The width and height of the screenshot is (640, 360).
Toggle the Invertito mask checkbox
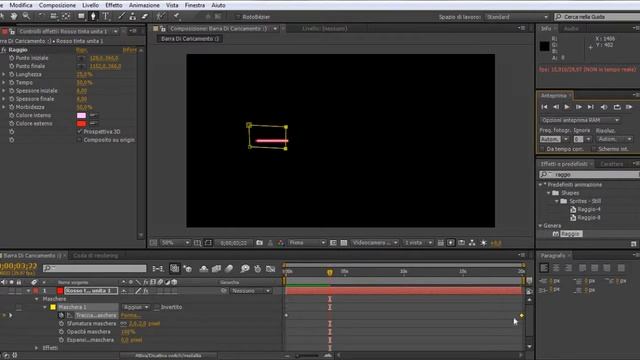[x=157, y=307]
